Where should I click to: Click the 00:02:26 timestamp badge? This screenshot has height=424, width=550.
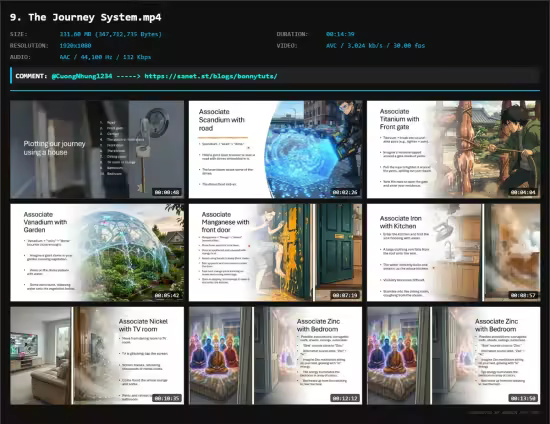click(x=345, y=192)
